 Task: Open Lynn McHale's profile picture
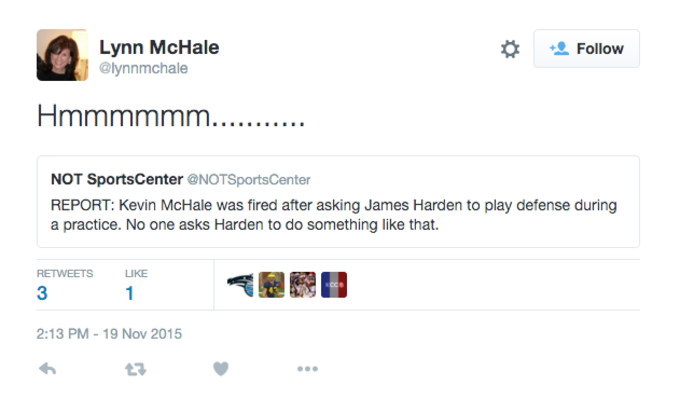point(62,55)
